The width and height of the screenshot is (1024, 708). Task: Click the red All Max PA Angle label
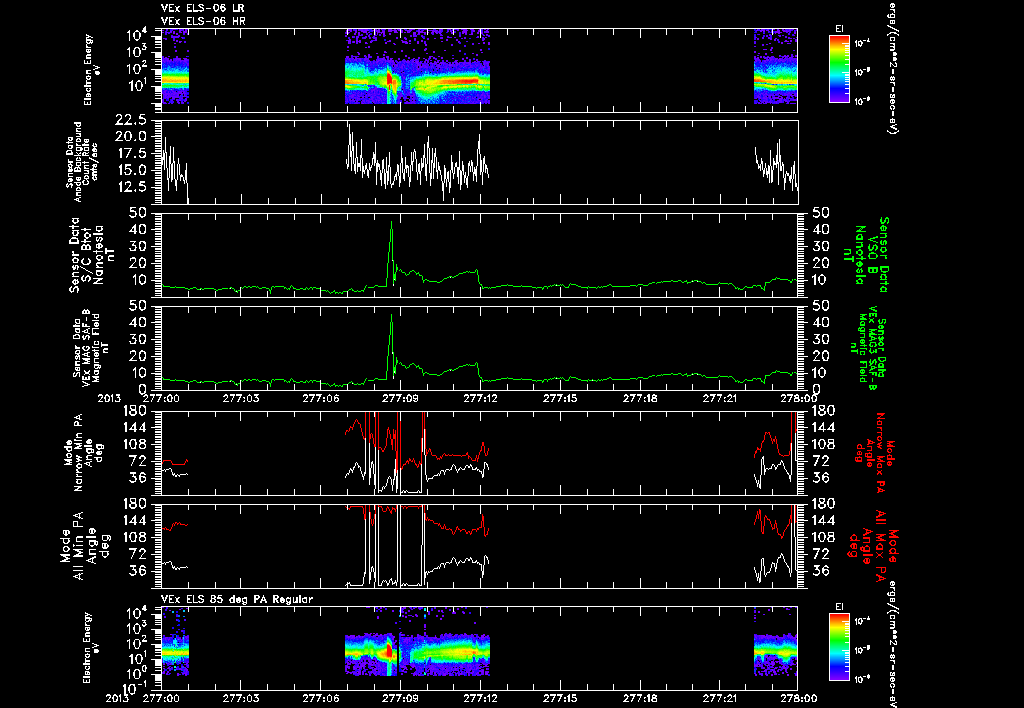[x=875, y=543]
